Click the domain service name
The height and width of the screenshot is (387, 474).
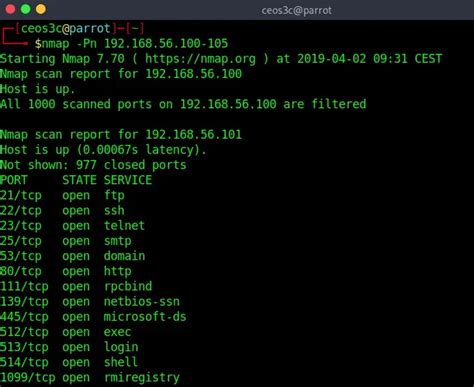pyautogui.click(x=124, y=256)
